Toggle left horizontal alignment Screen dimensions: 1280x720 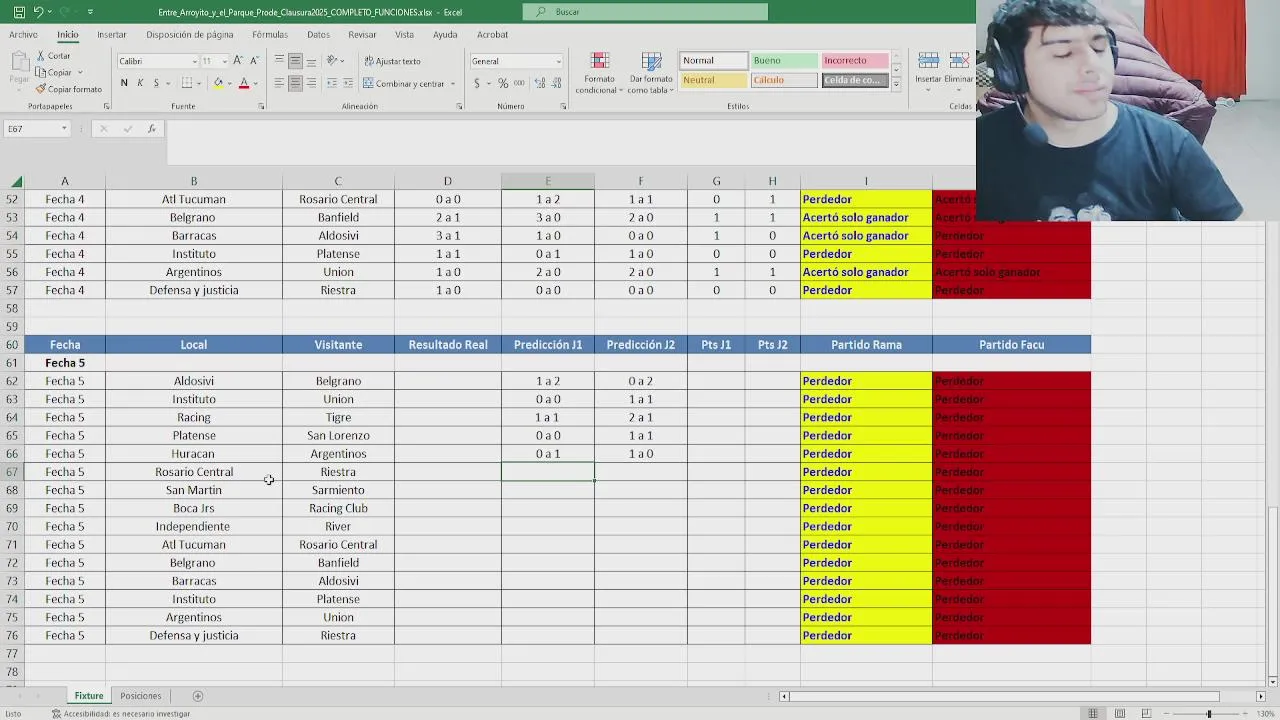click(279, 83)
